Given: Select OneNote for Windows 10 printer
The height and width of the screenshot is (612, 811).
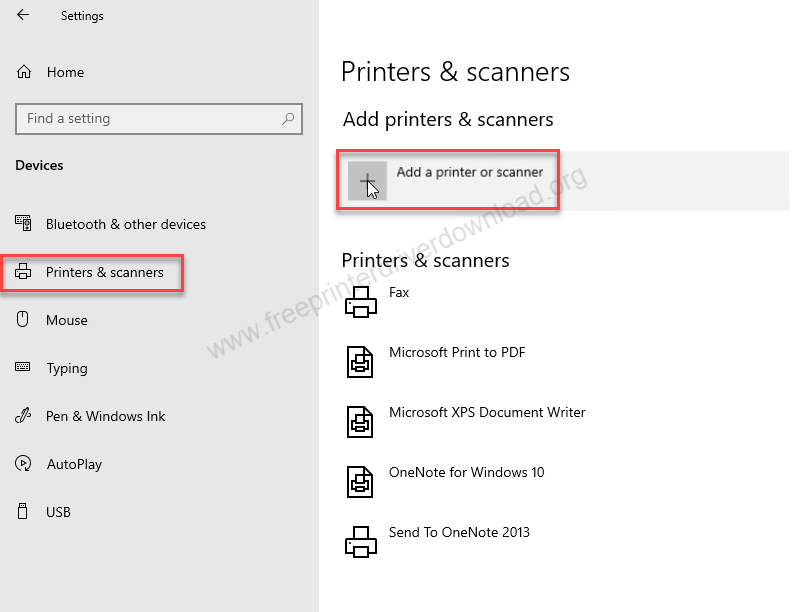Looking at the screenshot, I should tap(467, 472).
